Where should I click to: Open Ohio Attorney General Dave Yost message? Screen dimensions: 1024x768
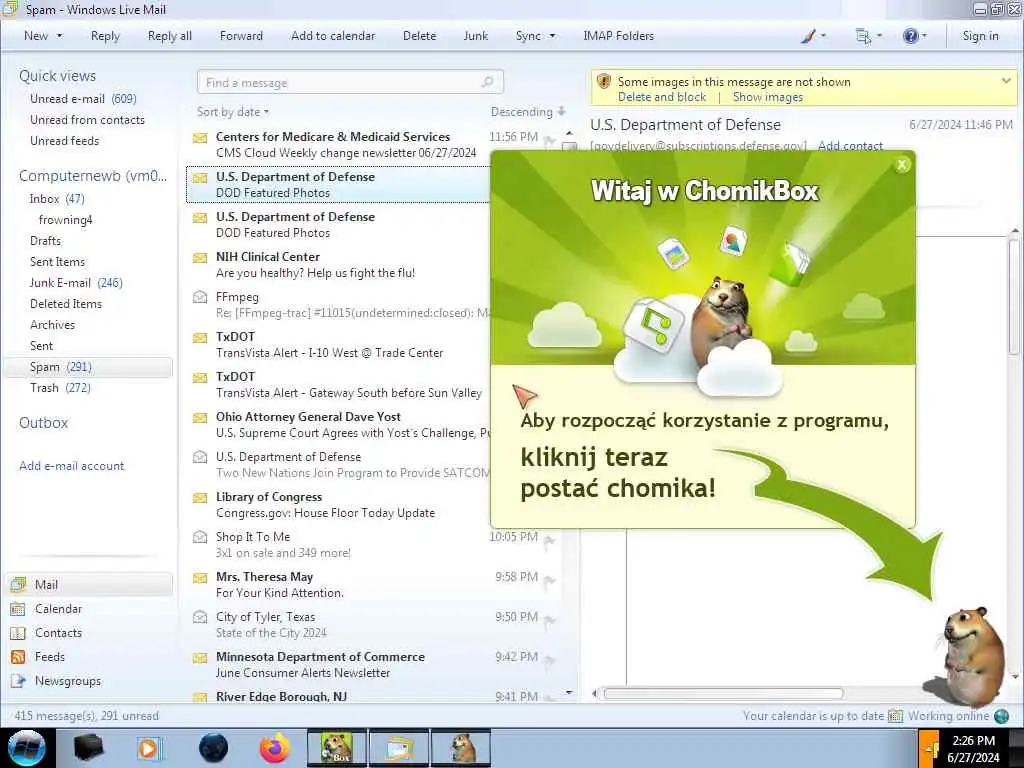(x=338, y=424)
